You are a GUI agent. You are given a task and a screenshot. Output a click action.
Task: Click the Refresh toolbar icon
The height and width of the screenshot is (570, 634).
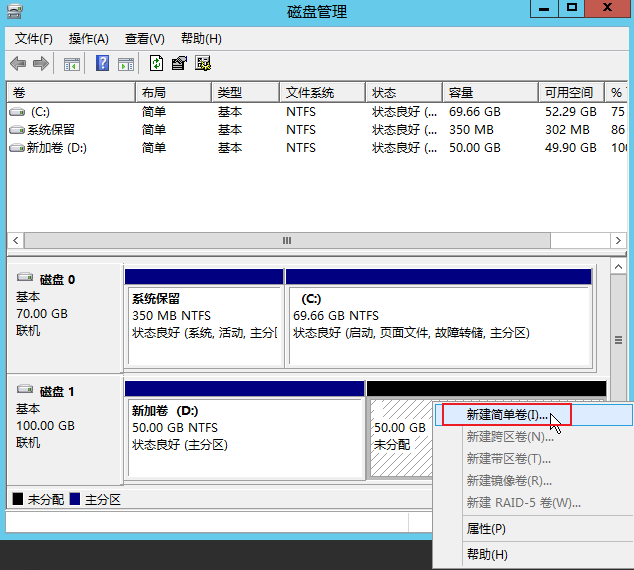tap(156, 64)
